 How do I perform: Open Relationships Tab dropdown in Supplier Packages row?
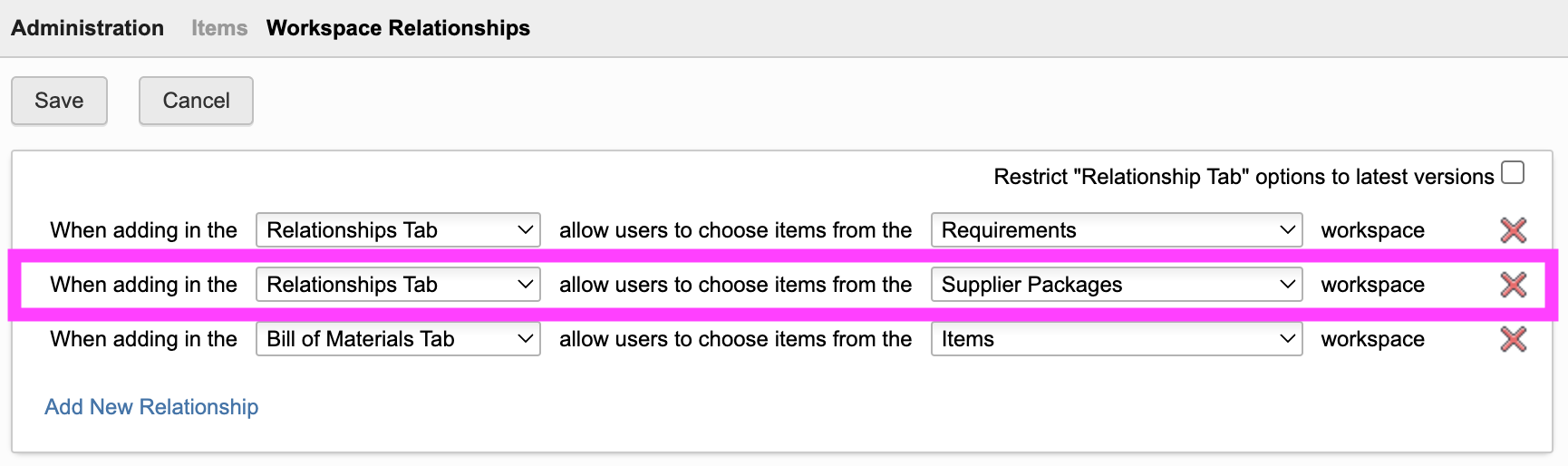(x=398, y=285)
